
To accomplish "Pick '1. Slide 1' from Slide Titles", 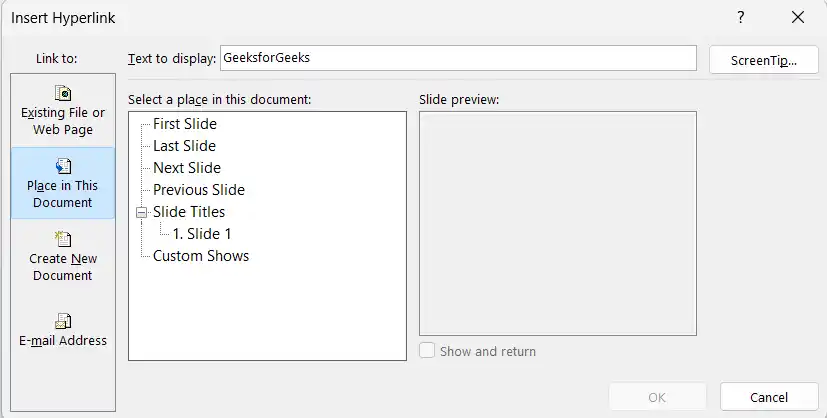I will tap(202, 234).
